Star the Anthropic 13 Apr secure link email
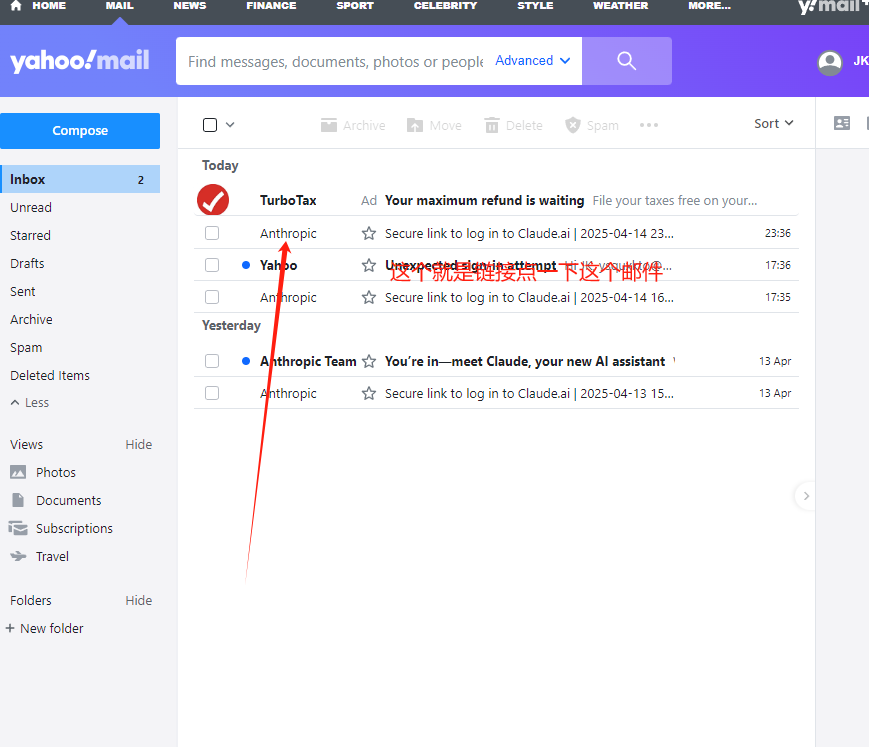This screenshot has height=747, width=869. coord(369,393)
